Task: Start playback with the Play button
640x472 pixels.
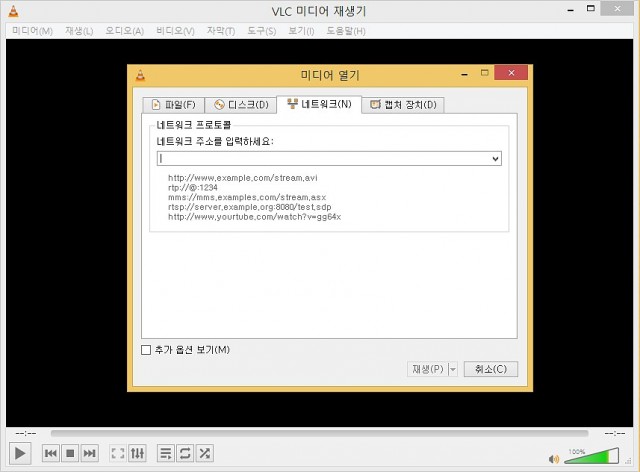Action: point(20,453)
